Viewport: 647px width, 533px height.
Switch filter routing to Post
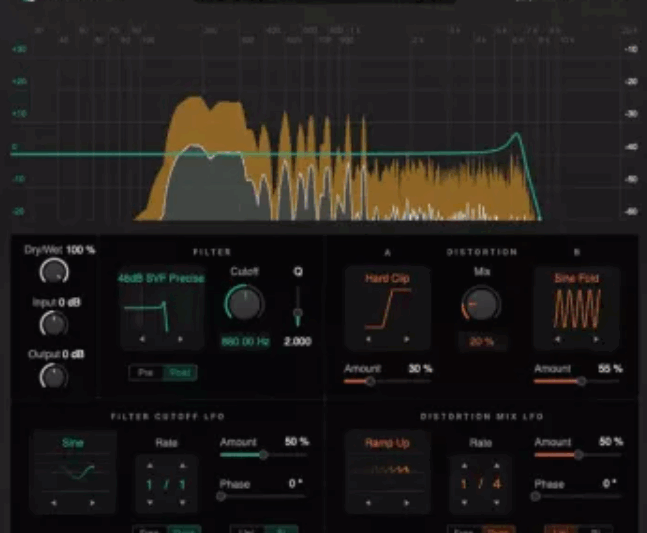[180, 373]
